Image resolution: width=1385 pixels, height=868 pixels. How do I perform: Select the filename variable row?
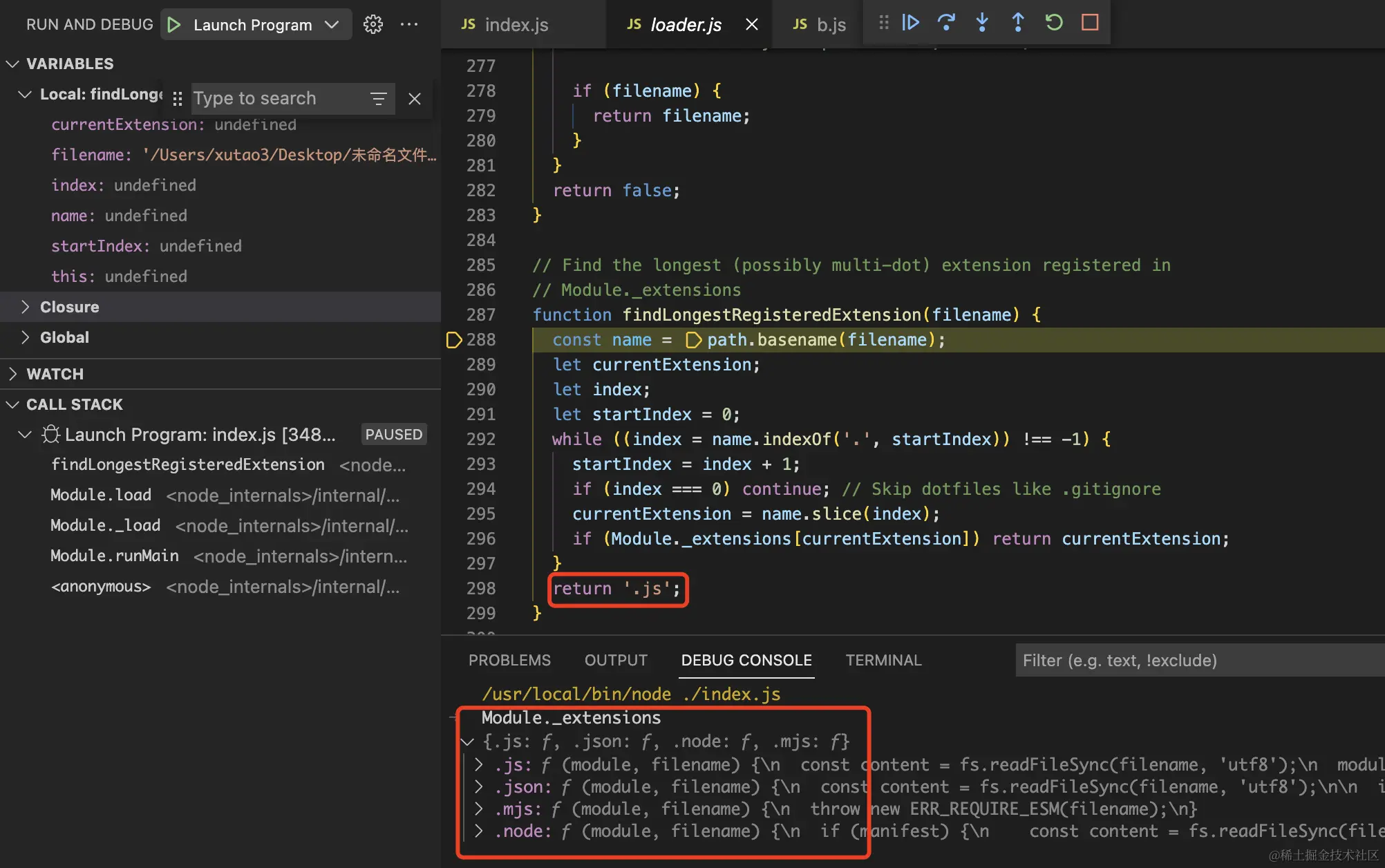pos(221,155)
